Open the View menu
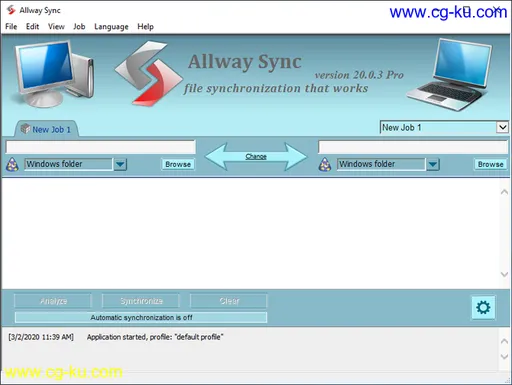This screenshot has height=385, width=512. [56, 26]
